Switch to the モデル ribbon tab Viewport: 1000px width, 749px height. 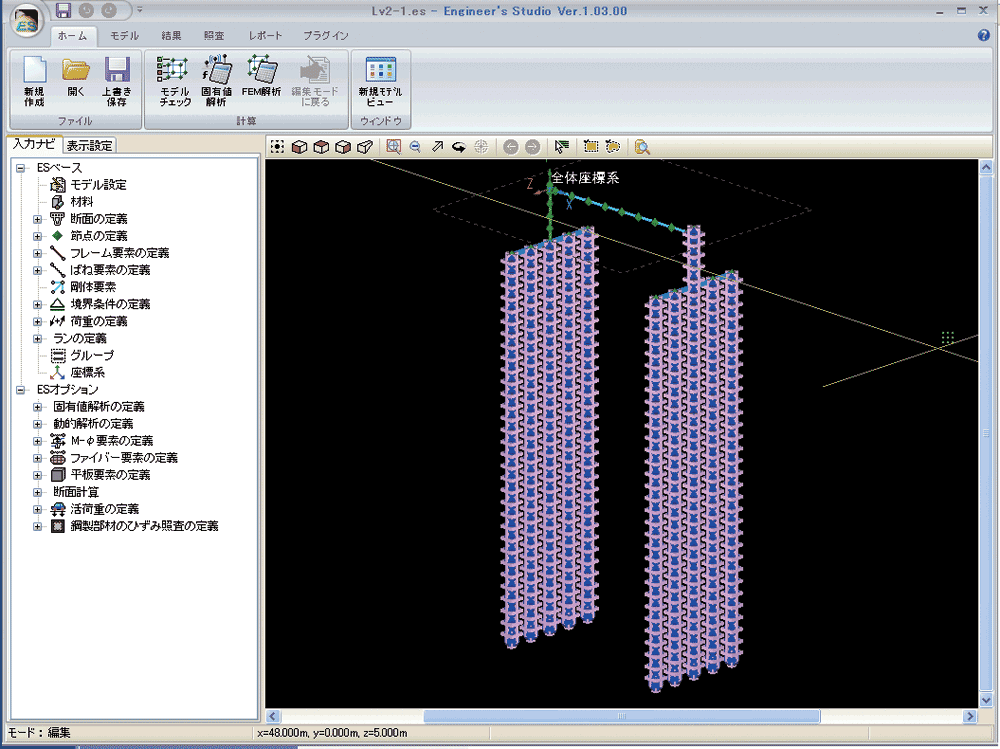pos(124,36)
